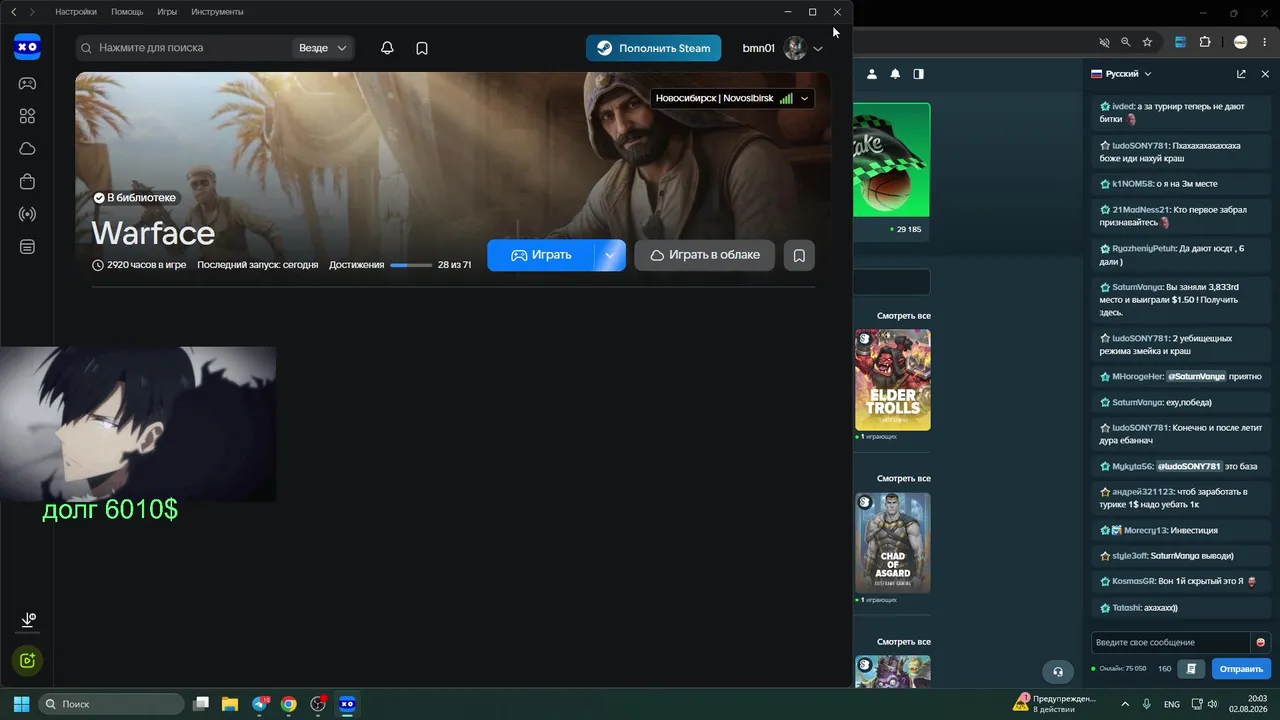
Task: Show hidden system tray icons chevron
Action: pos(1125,704)
